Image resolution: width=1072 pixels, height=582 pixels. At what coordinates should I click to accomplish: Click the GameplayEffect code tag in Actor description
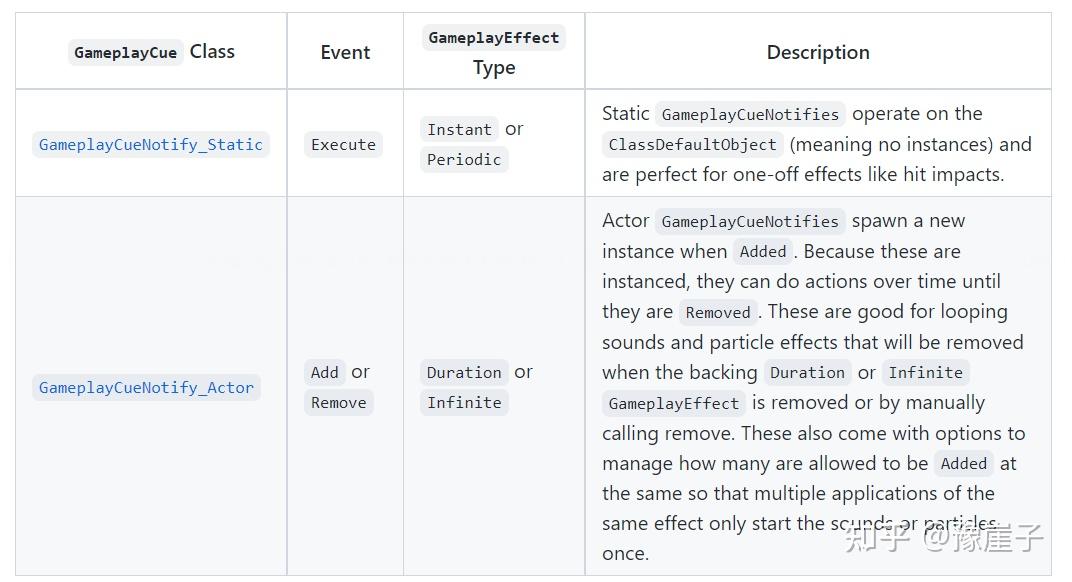click(x=673, y=404)
